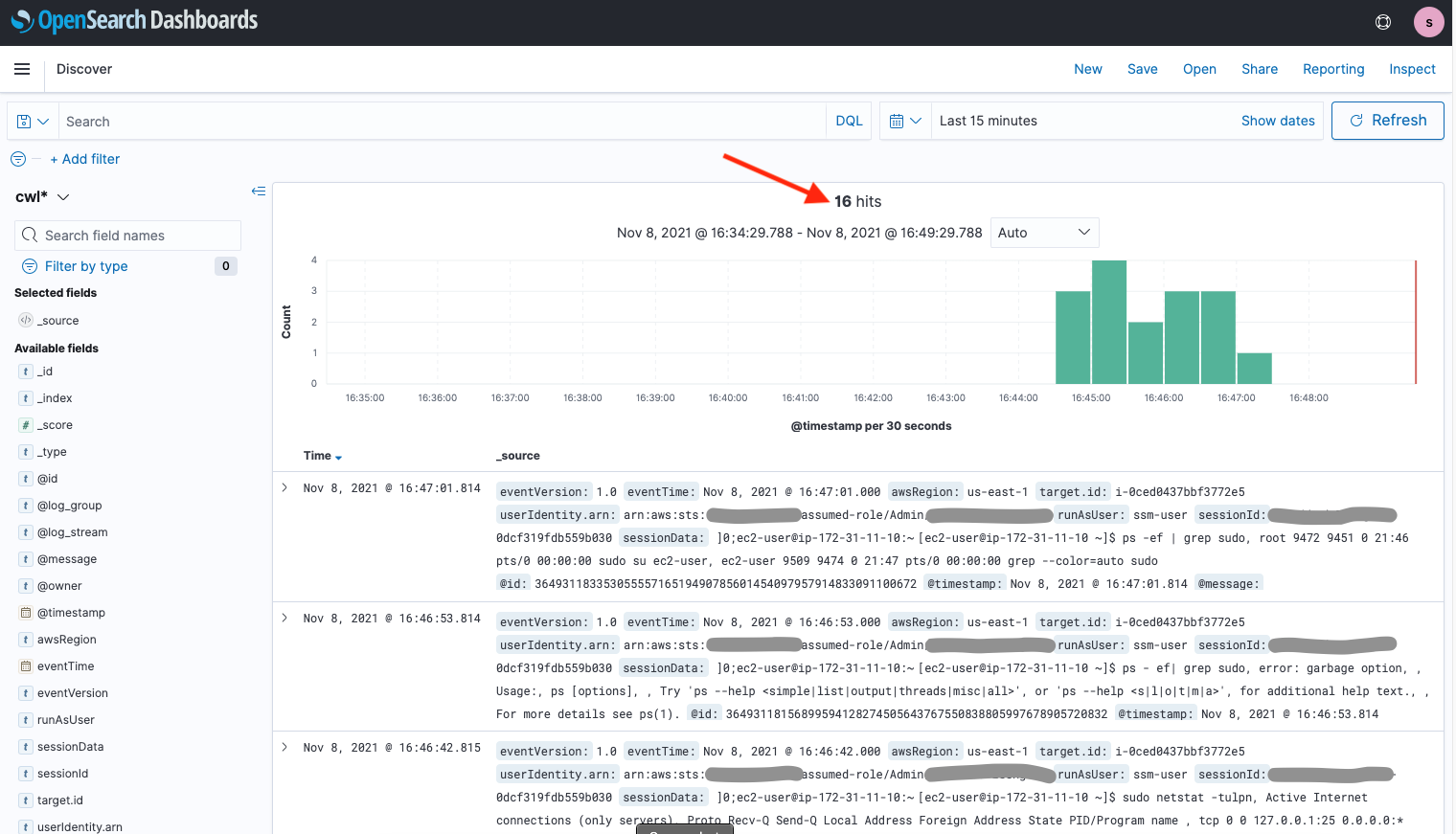Toggle Show dates in the time picker
The image size is (1456, 834).
1278,121
